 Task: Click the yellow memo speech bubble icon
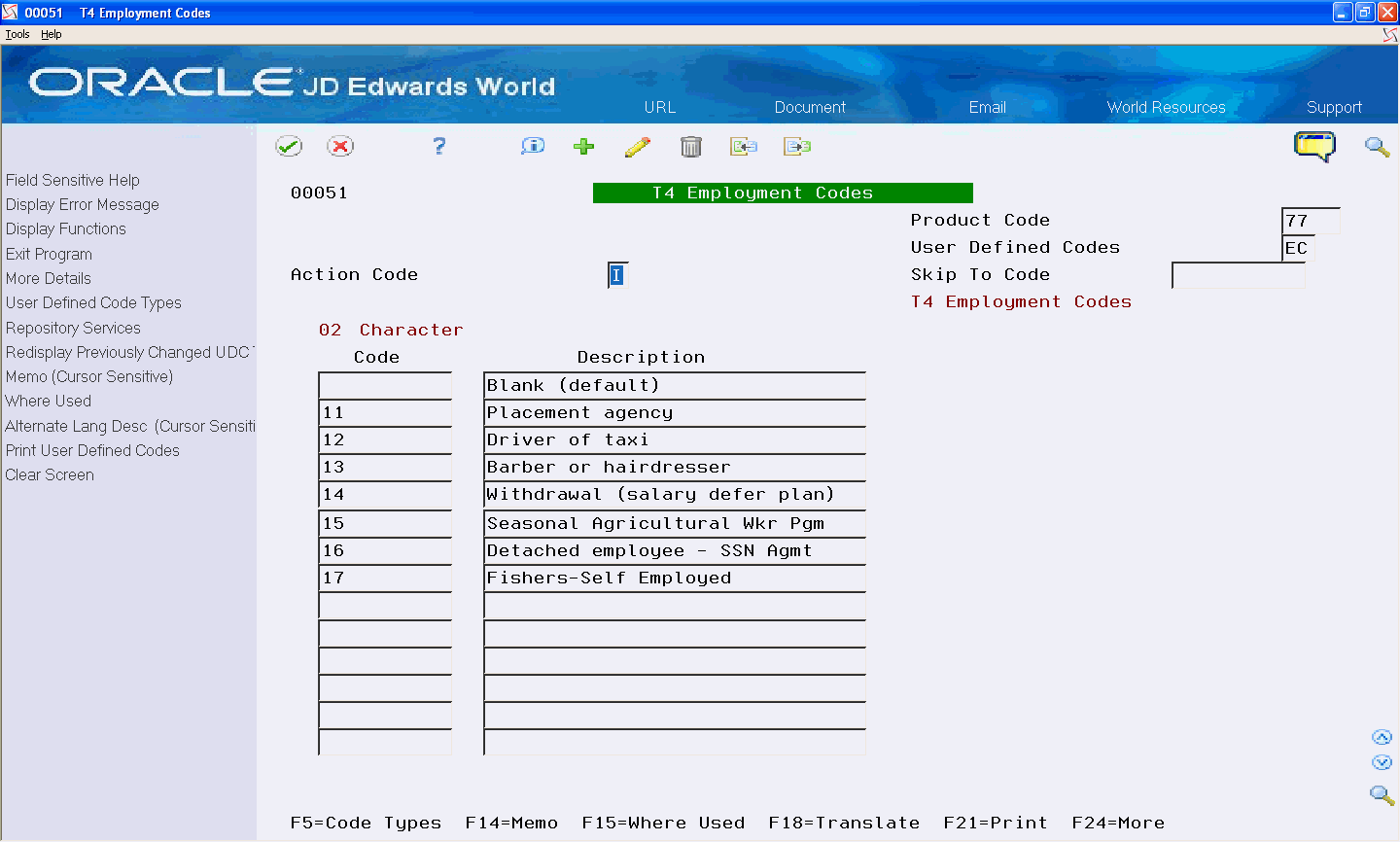1316,146
